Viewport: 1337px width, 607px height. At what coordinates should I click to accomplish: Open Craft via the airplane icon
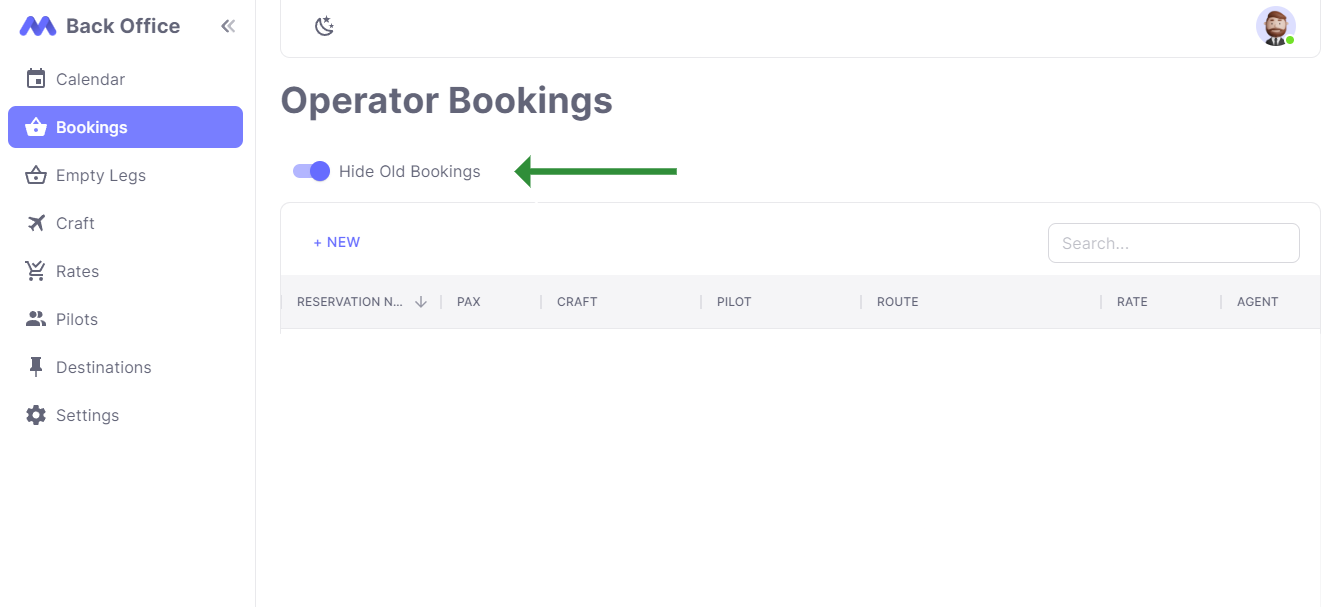tap(36, 223)
